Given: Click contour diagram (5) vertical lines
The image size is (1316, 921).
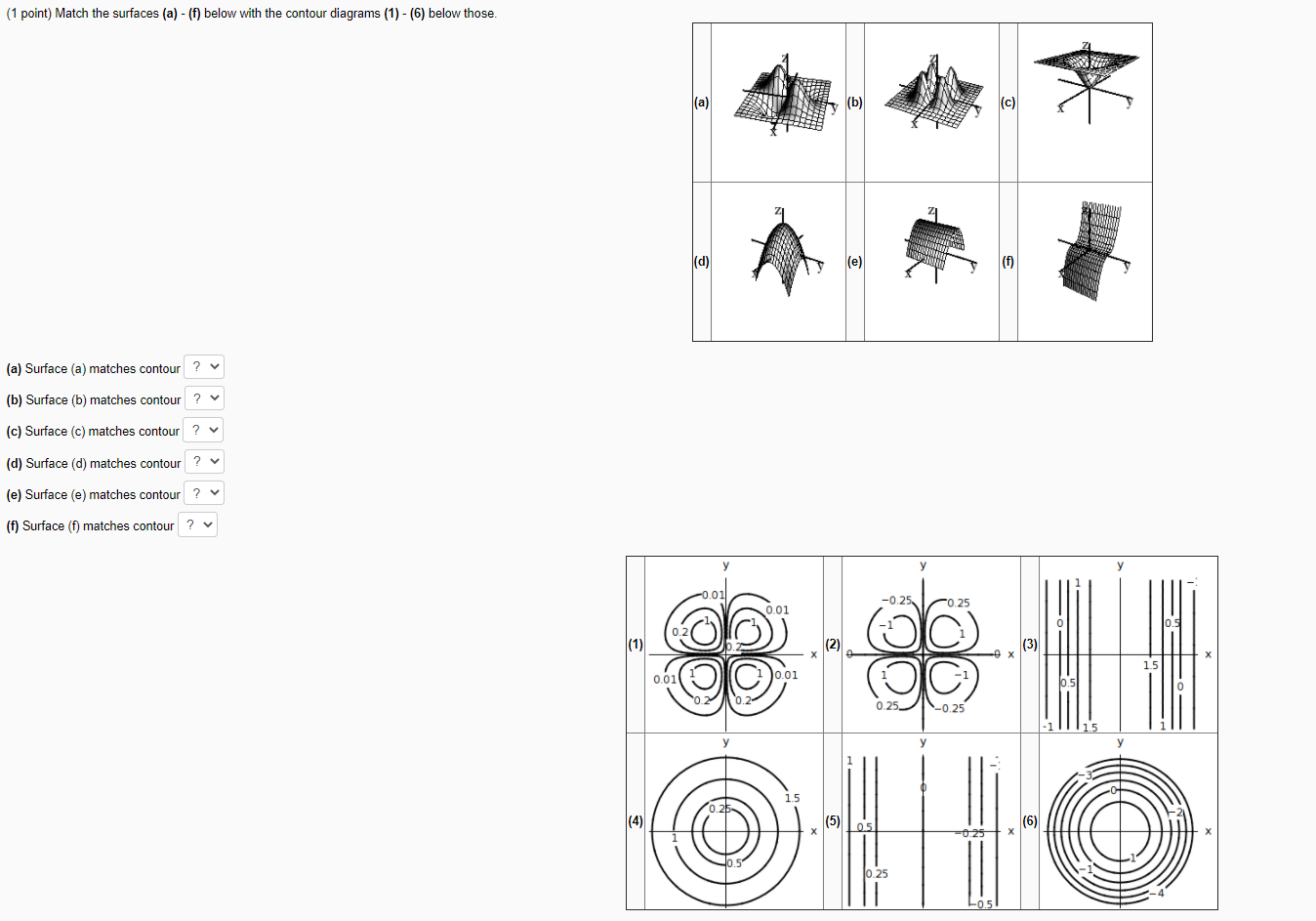Looking at the screenshot, I should 931,821.
